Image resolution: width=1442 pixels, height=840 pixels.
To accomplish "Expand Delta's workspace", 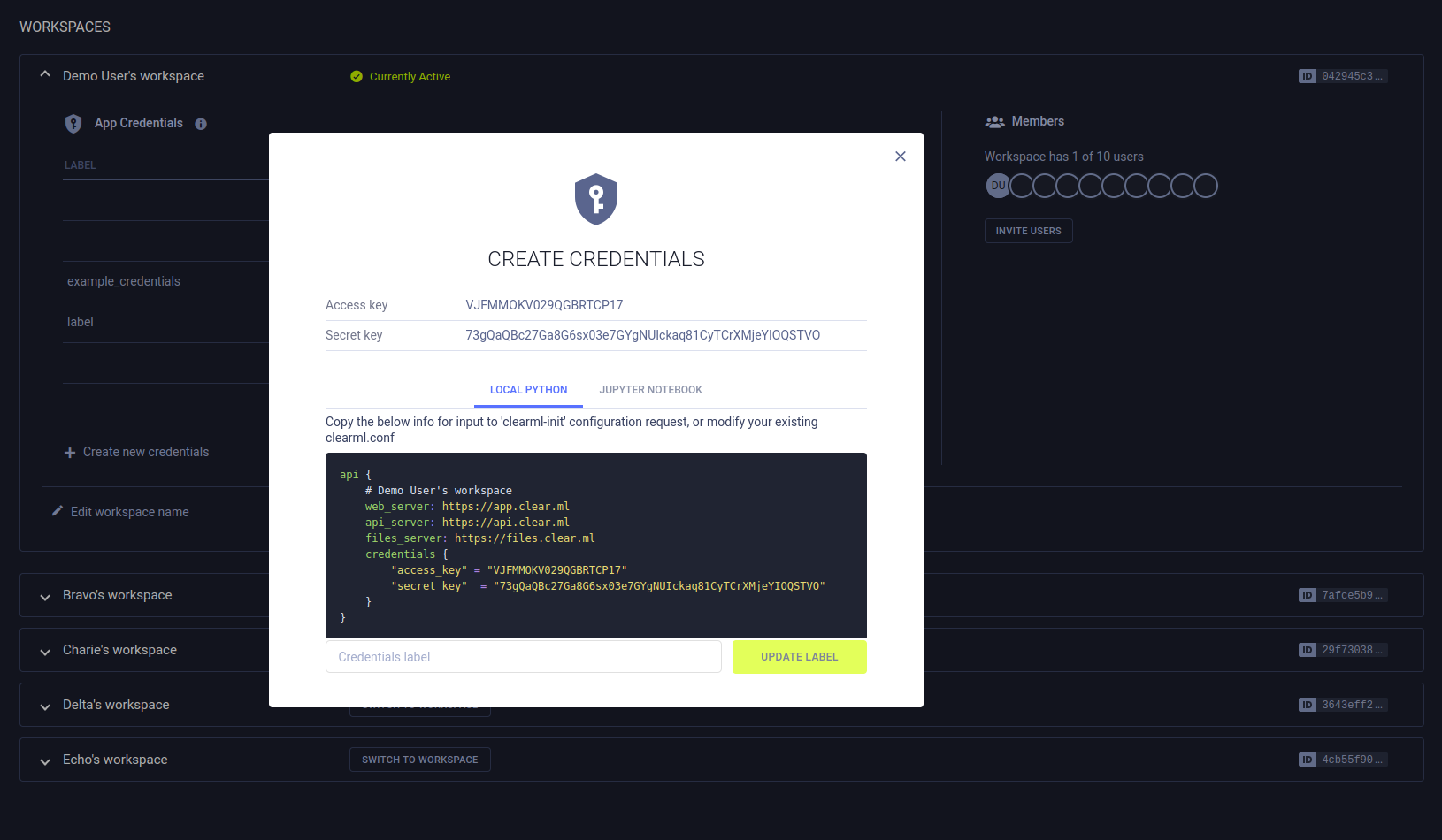I will point(45,706).
